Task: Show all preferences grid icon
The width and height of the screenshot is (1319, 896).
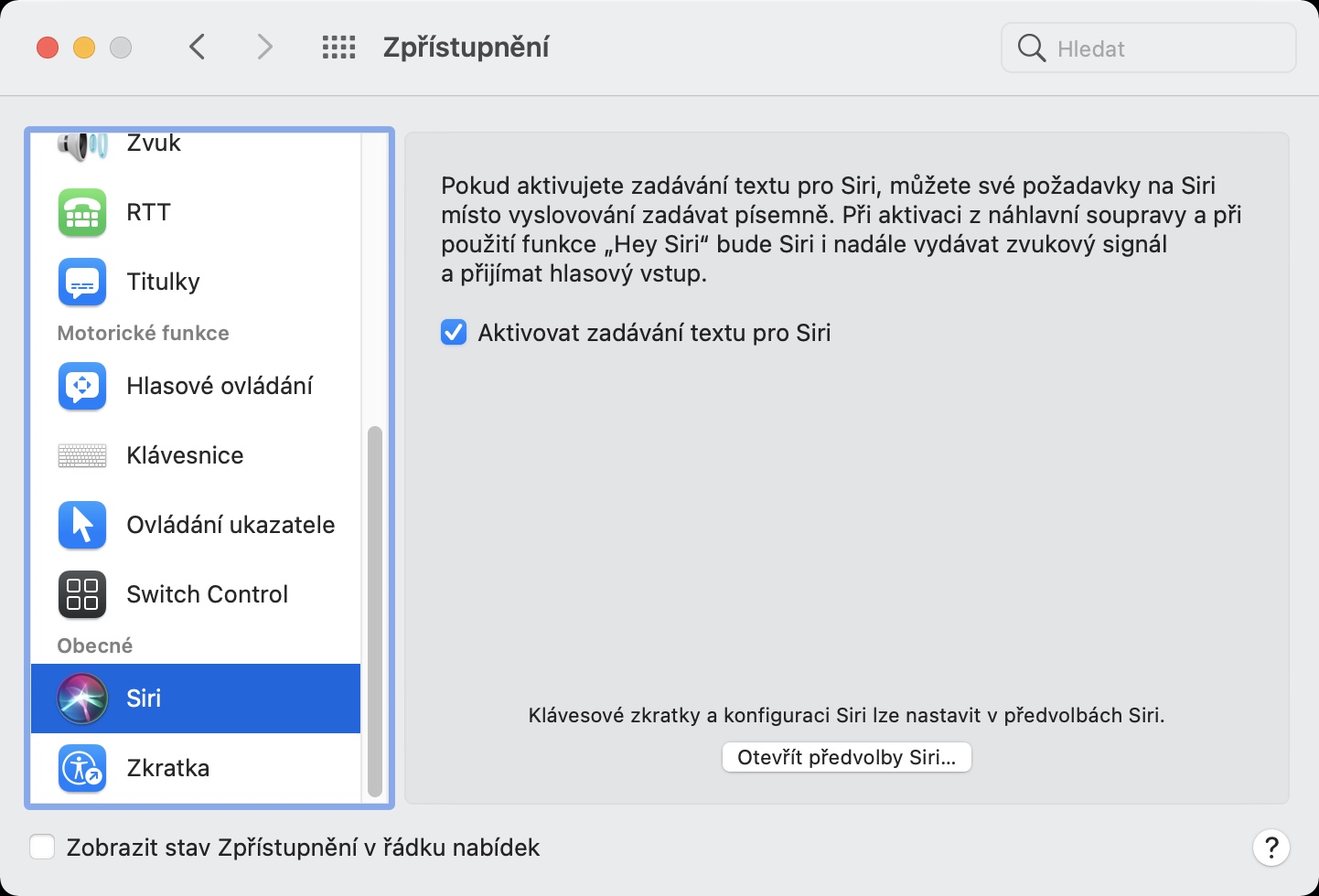Action: click(338, 48)
